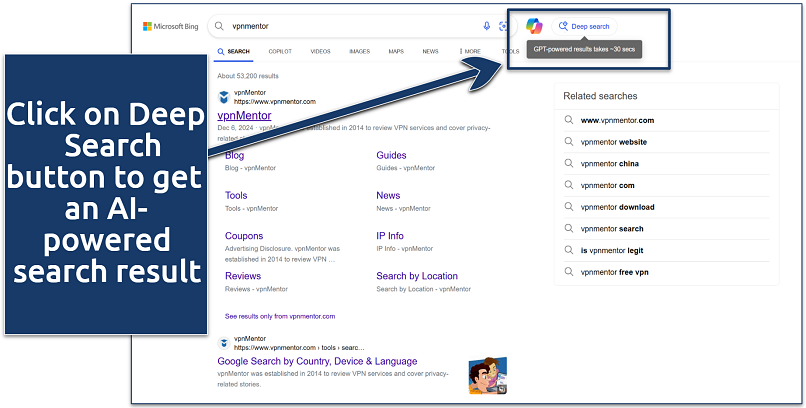Open the vpnMentor main result link
Viewport: 806px width, 408px height.
click(244, 115)
